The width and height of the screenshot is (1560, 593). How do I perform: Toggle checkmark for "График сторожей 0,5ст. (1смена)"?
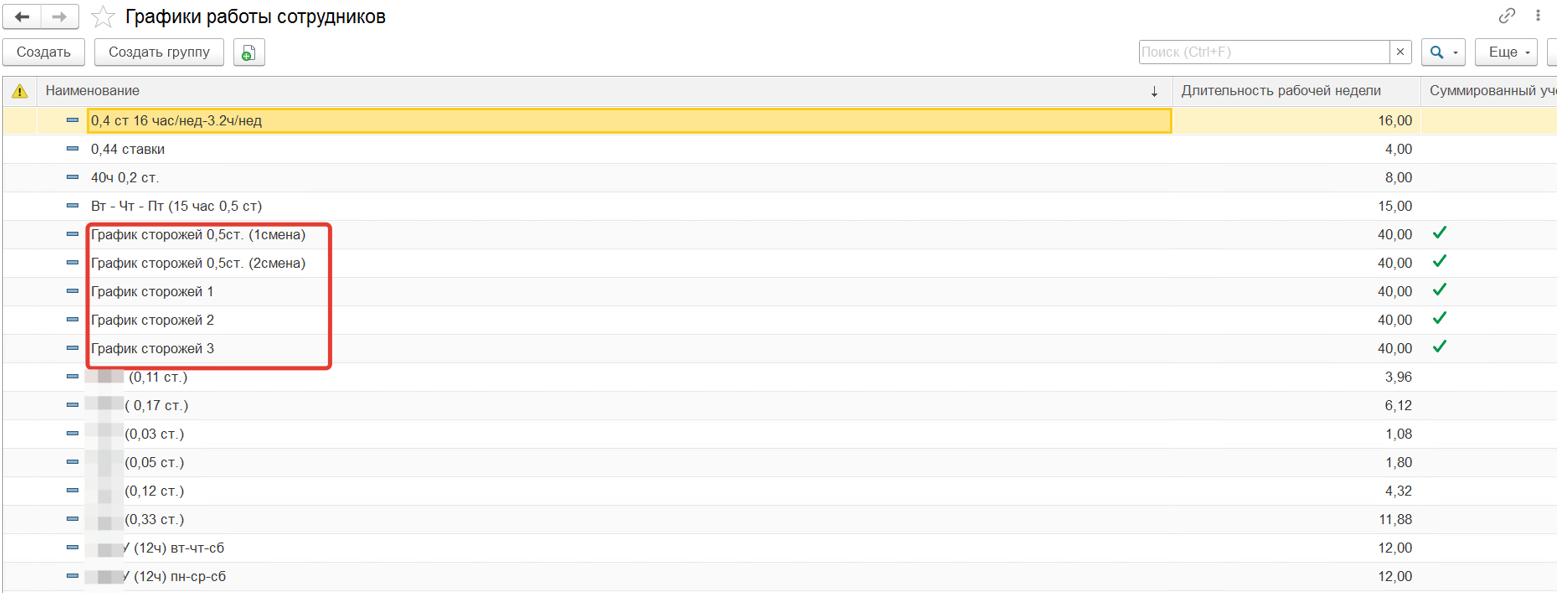coord(1439,234)
